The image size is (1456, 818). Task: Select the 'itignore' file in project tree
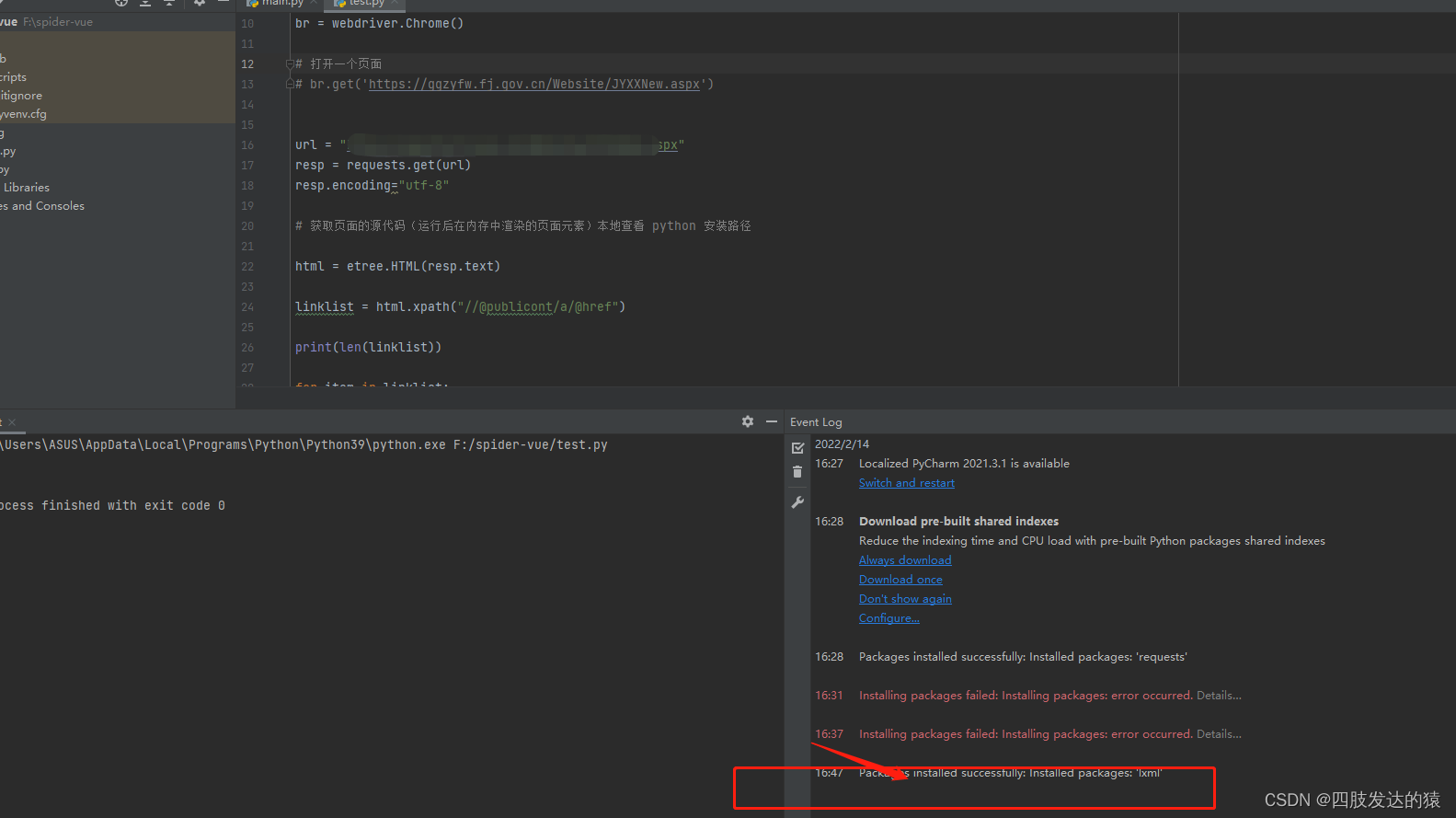21,96
